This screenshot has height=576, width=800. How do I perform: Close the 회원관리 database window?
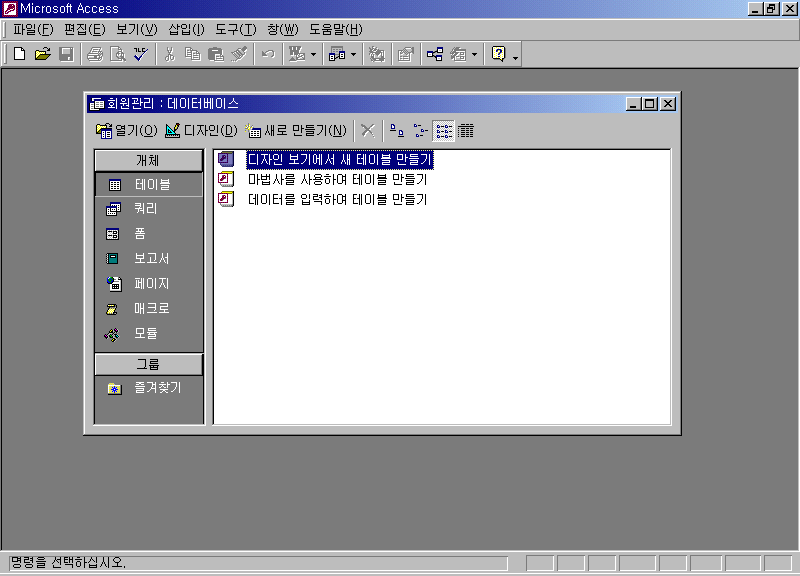(668, 104)
